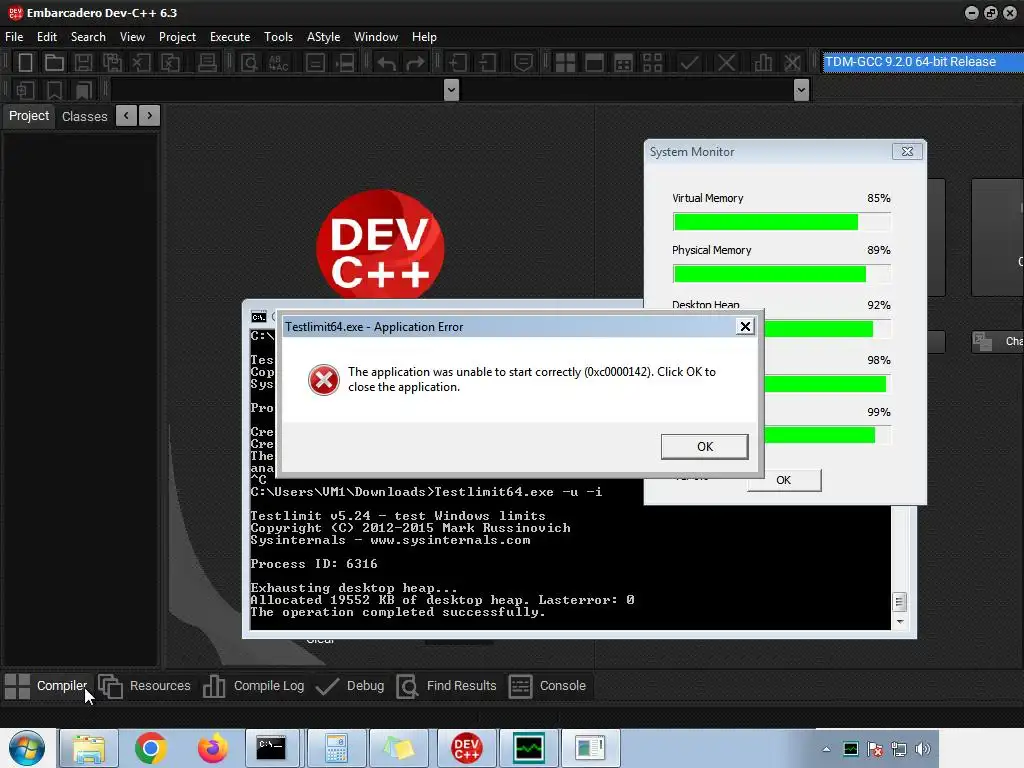Click the Run window toolbar icon
The height and width of the screenshot is (768, 1024).
594,63
